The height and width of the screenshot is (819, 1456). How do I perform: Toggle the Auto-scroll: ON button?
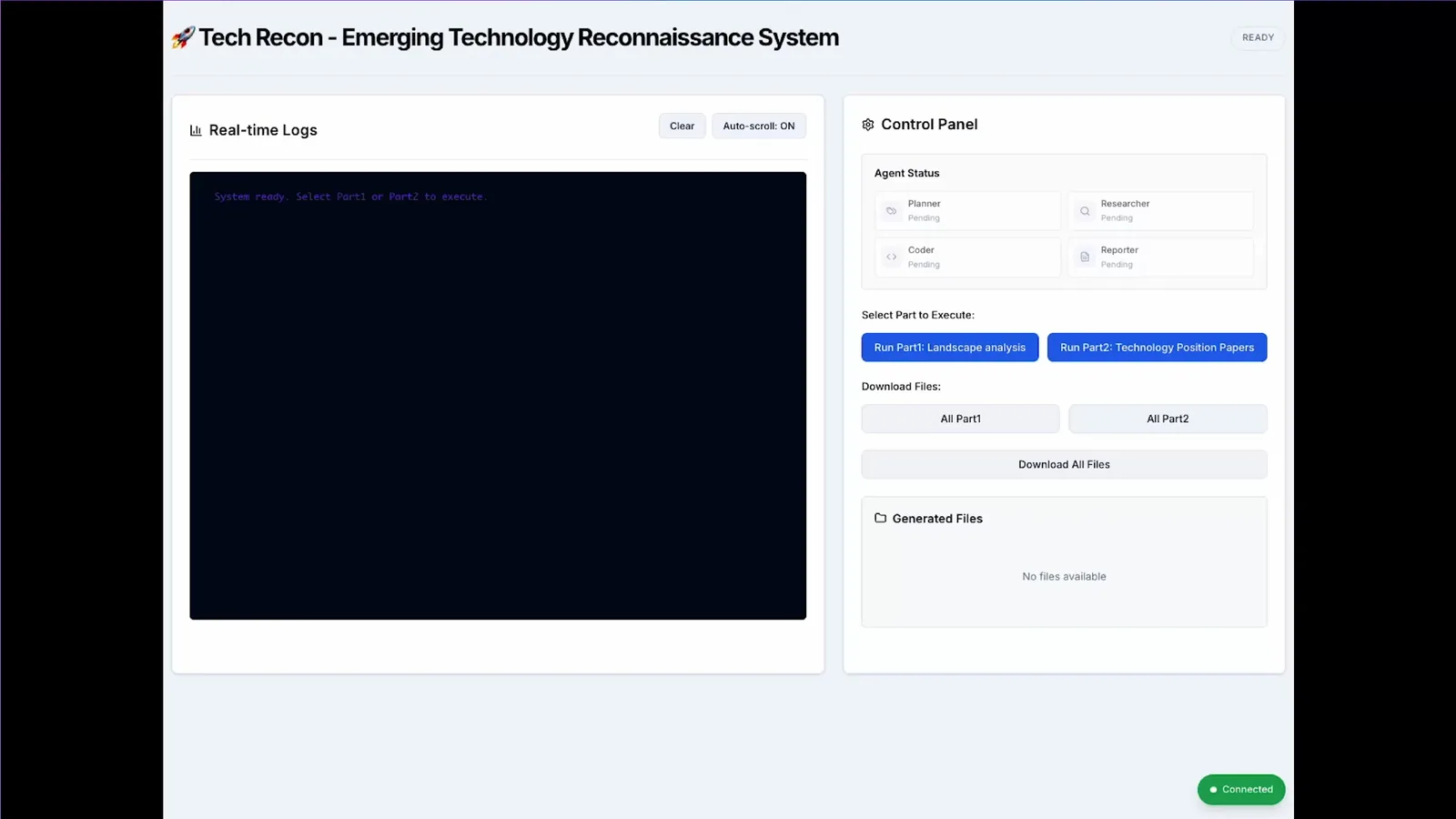pyautogui.click(x=759, y=126)
